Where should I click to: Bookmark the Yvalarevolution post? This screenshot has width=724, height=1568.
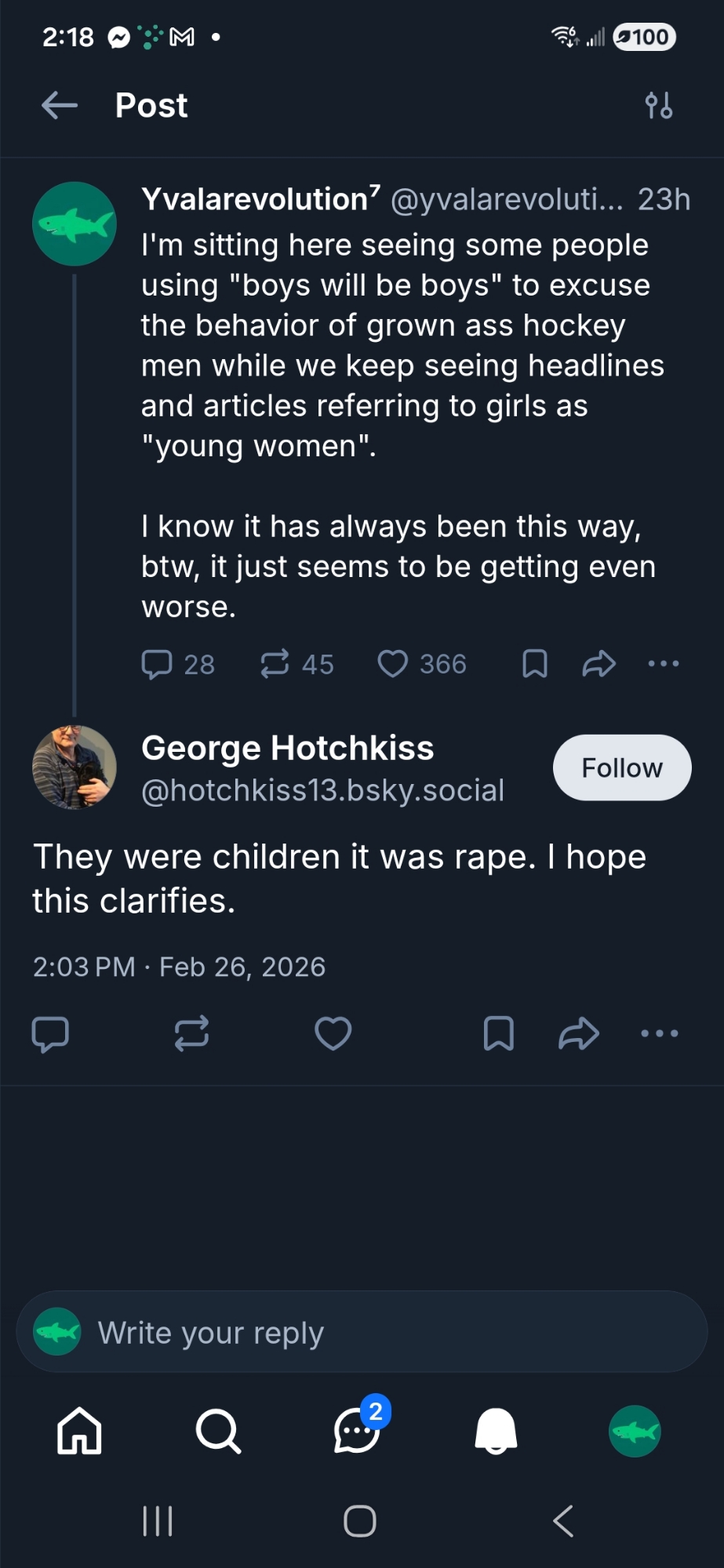534,664
